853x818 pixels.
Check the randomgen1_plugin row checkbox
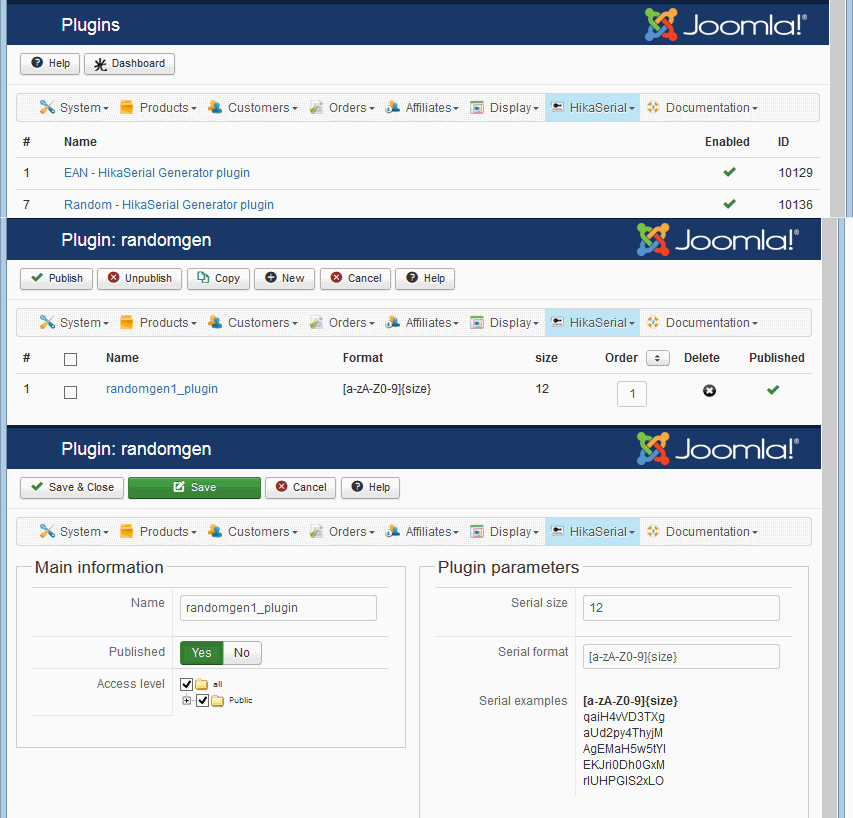pyautogui.click(x=70, y=393)
